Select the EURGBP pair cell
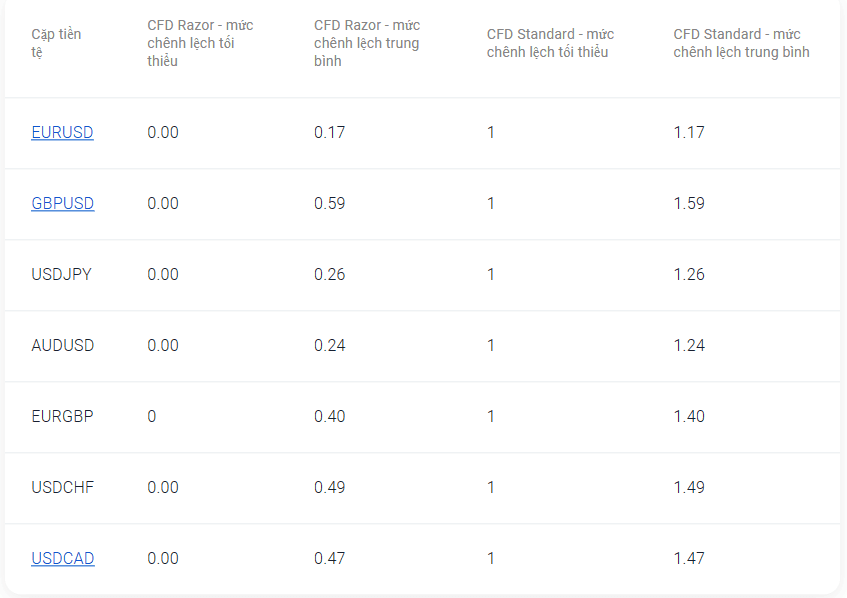This screenshot has height=598, width=847. coord(62,416)
